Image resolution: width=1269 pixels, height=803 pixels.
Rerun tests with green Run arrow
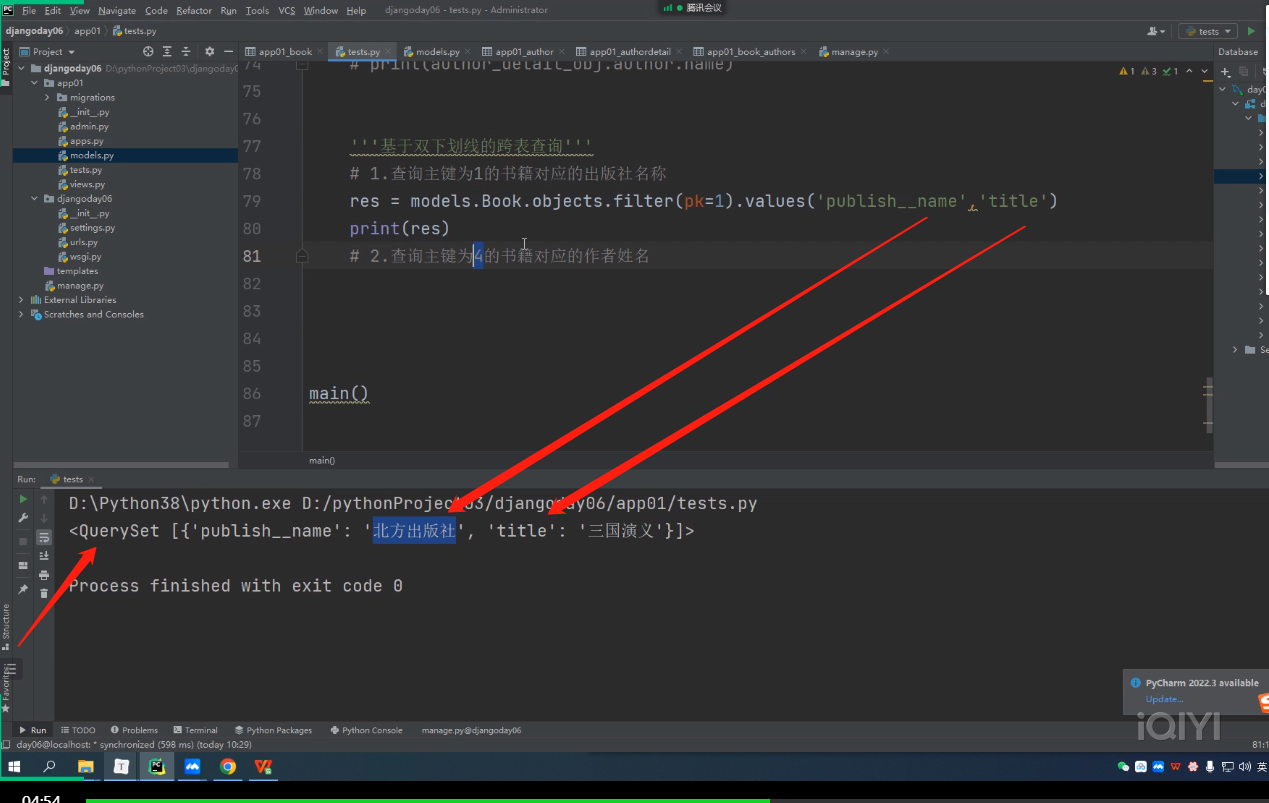23,498
